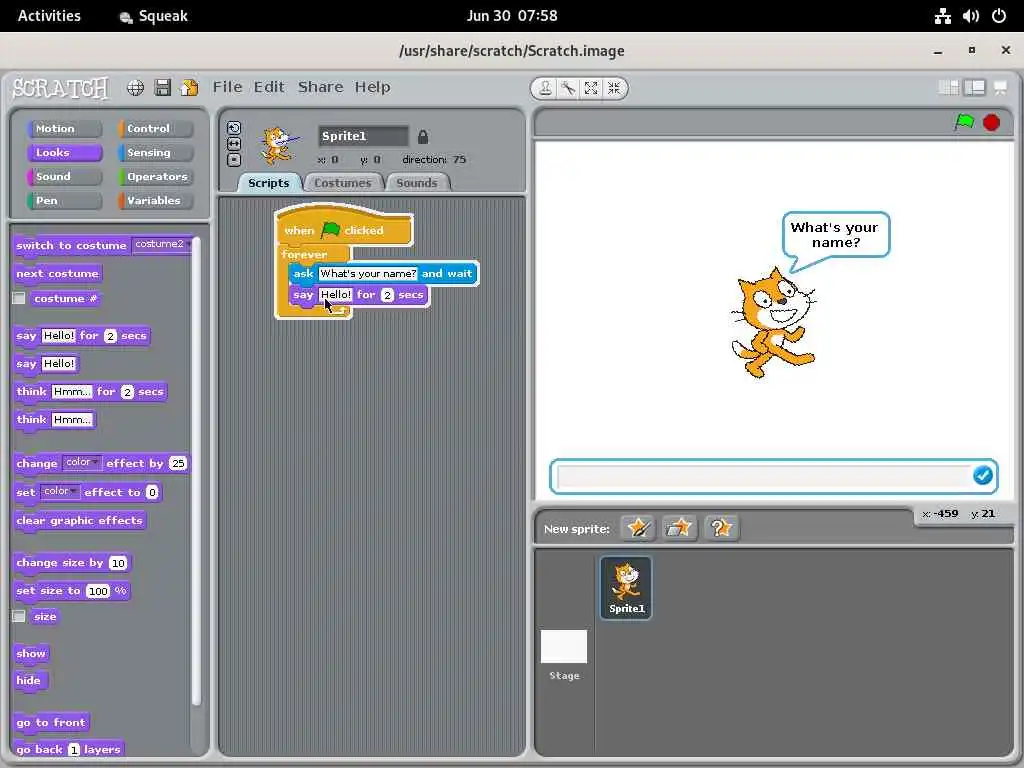This screenshot has height=768, width=1024.
Task: Enable the costume # stage monitor checkbox
Action: coord(19,298)
